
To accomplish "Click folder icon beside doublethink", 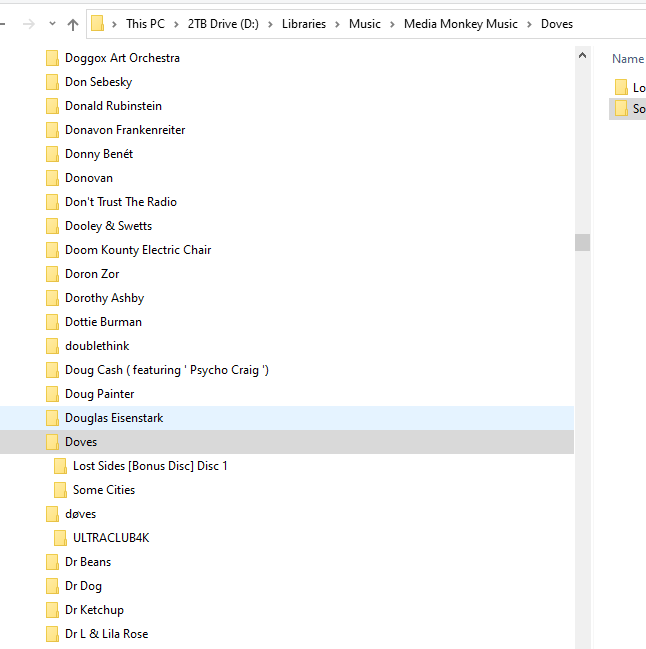I will point(52,346).
